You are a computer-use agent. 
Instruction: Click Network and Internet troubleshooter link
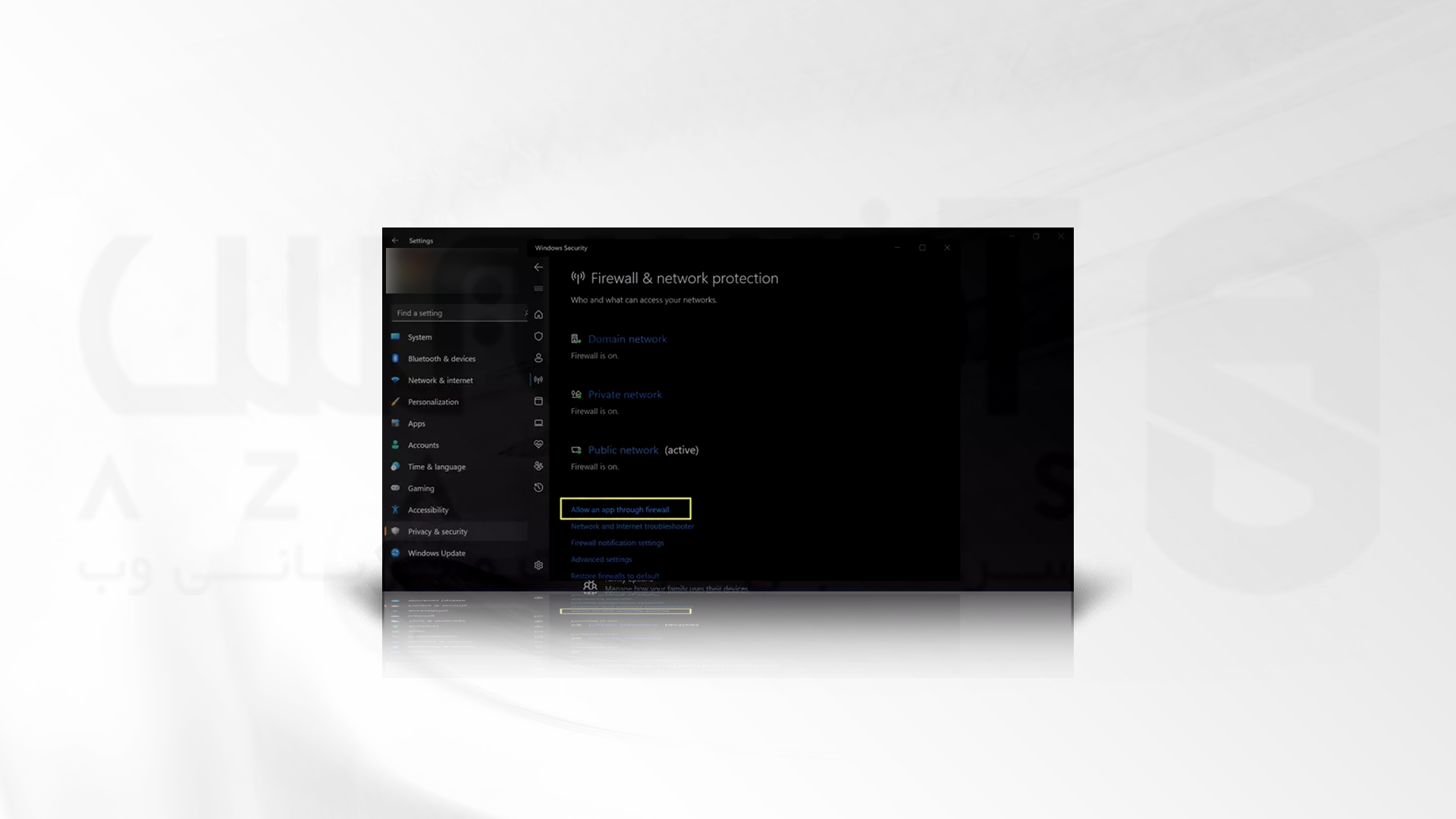pyautogui.click(x=632, y=525)
